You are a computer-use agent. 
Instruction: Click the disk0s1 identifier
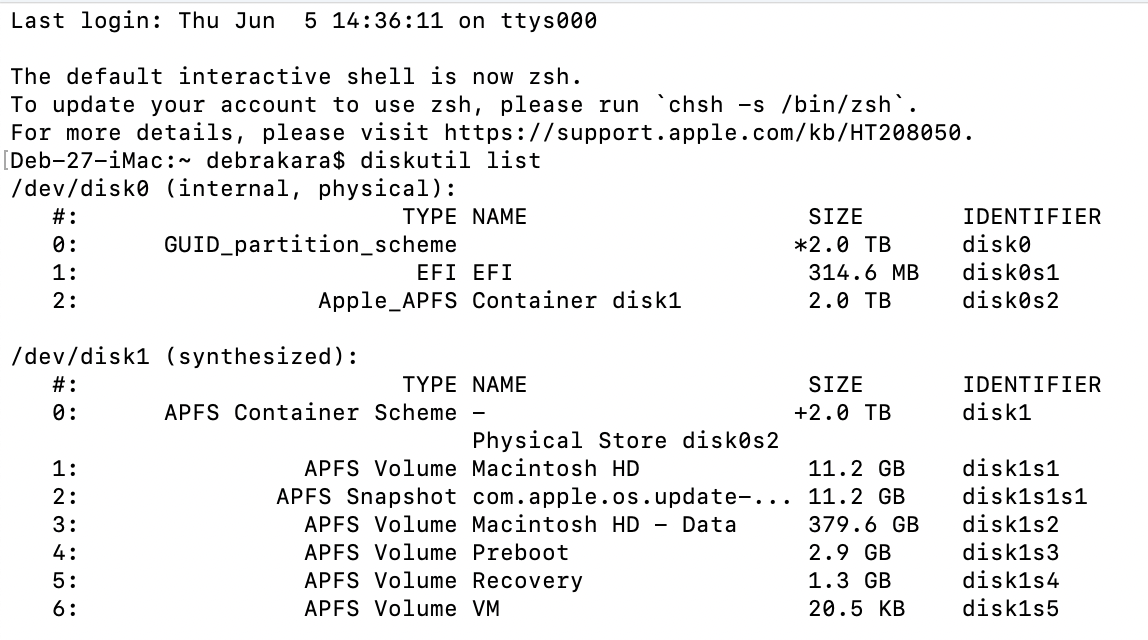click(x=1010, y=272)
